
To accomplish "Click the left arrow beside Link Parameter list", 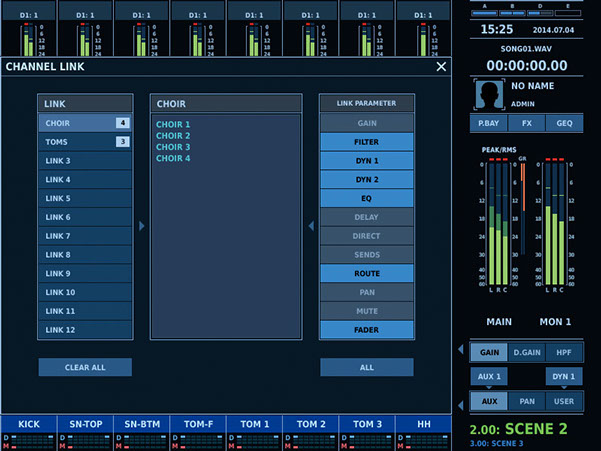I will click(x=310, y=227).
